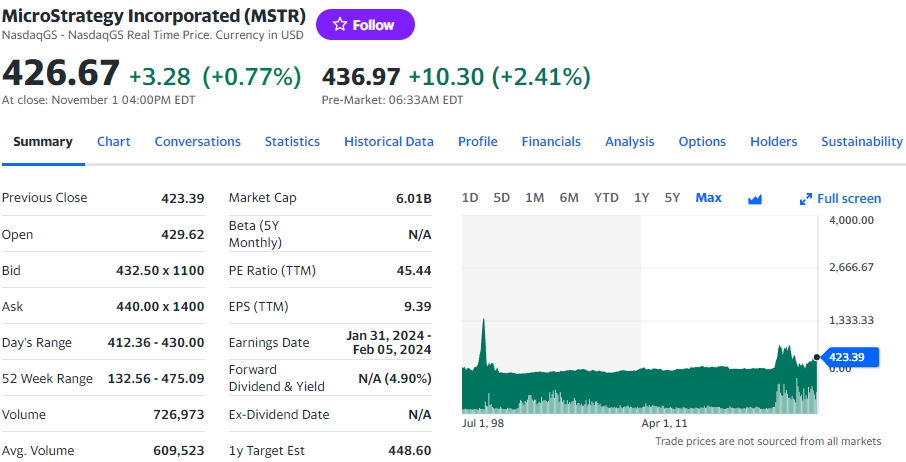Open the Conversations tab

[x=197, y=142]
